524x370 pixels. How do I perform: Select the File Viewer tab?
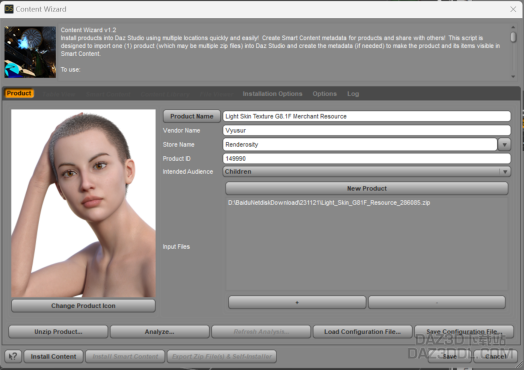tap(216, 94)
